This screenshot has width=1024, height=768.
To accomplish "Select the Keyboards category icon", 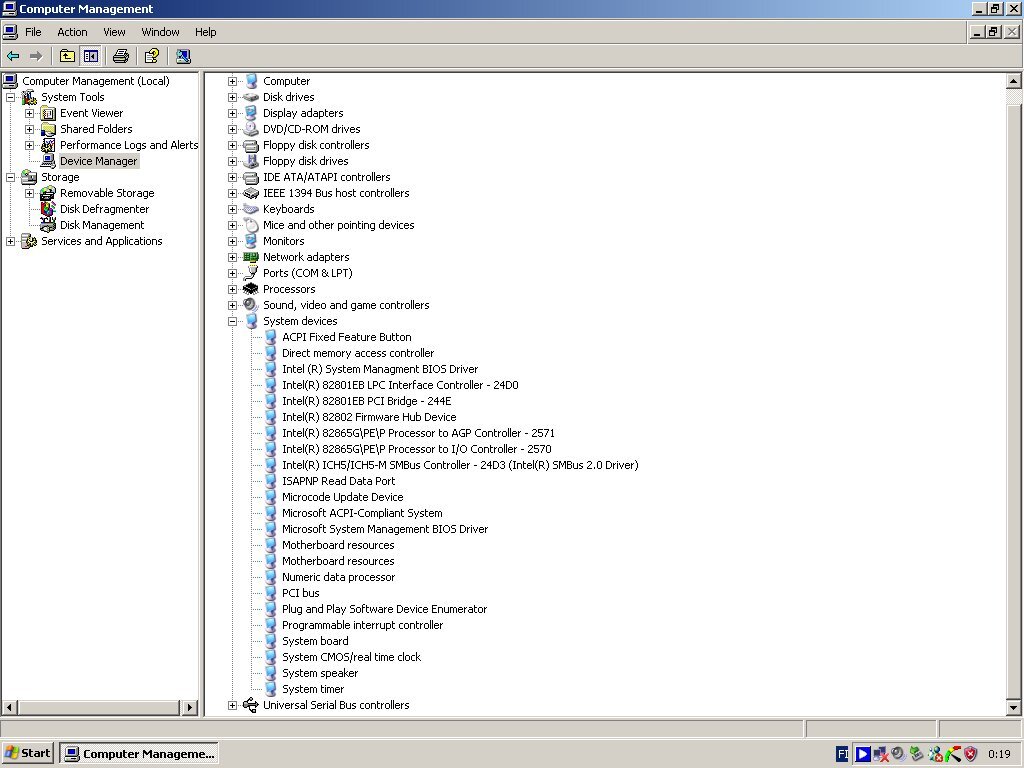I will [251, 209].
